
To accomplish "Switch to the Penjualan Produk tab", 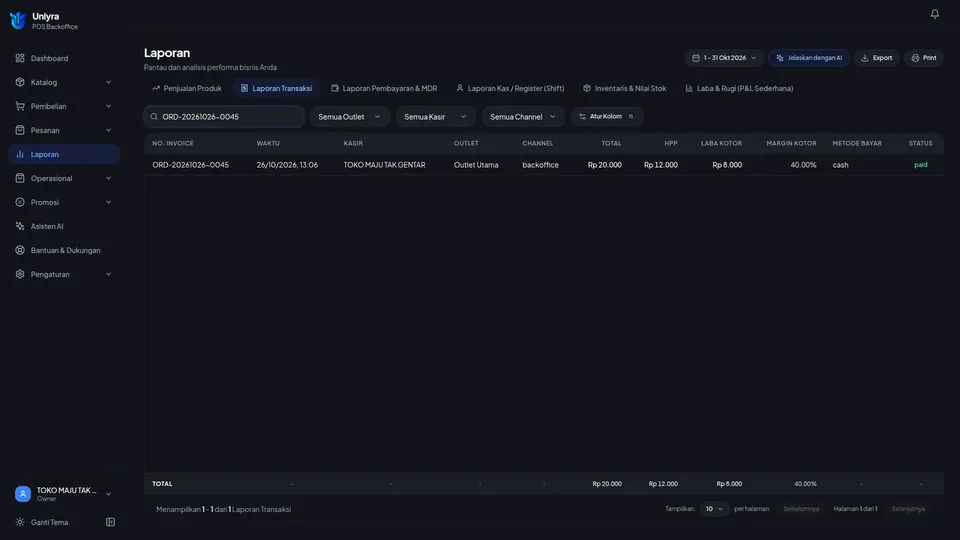I will 187,88.
